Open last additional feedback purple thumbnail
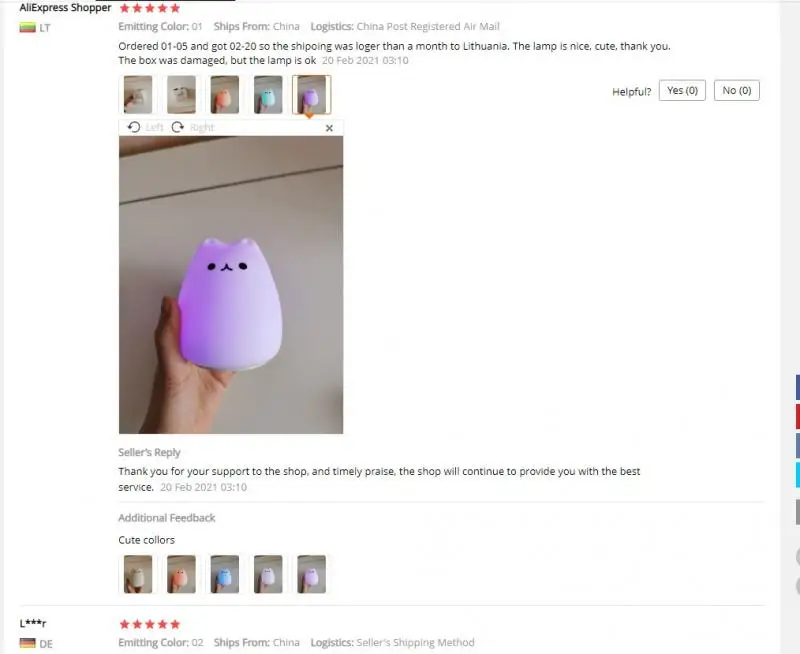Viewport: 800px width, 654px height. point(311,574)
